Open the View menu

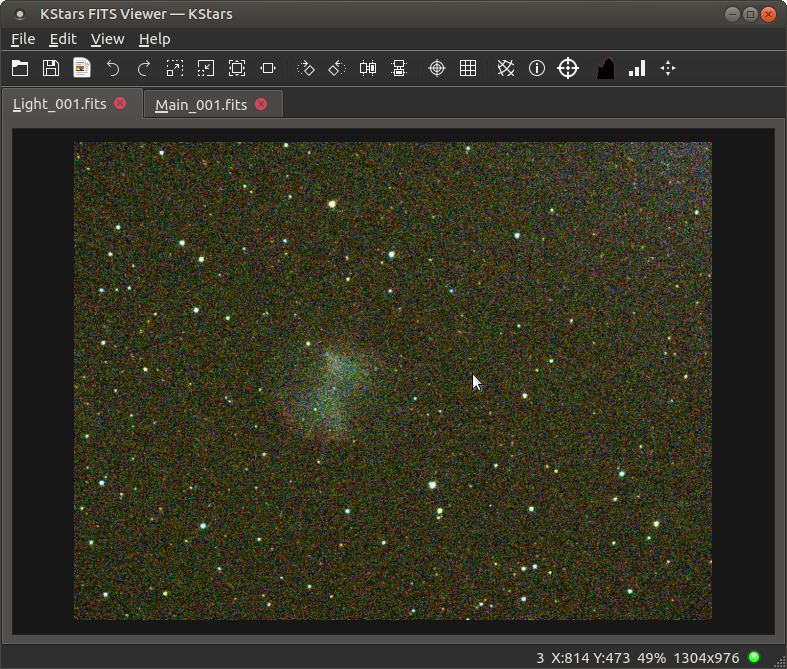(x=107, y=39)
